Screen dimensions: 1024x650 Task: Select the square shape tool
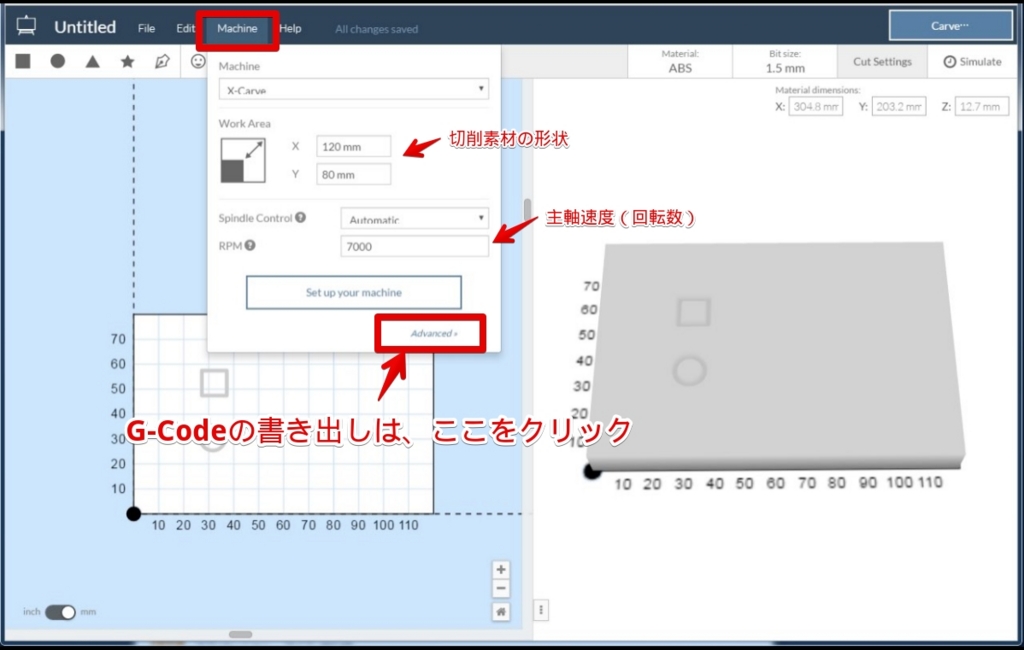(x=23, y=61)
